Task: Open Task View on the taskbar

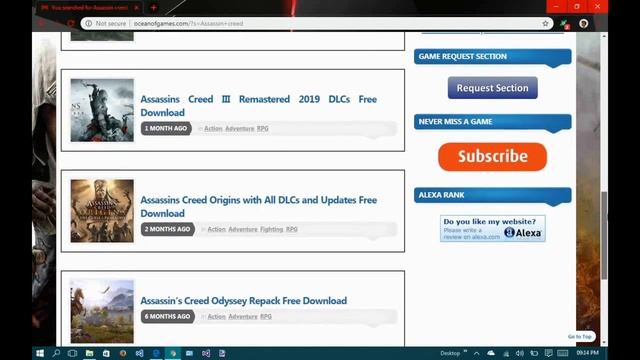Action: (73, 353)
